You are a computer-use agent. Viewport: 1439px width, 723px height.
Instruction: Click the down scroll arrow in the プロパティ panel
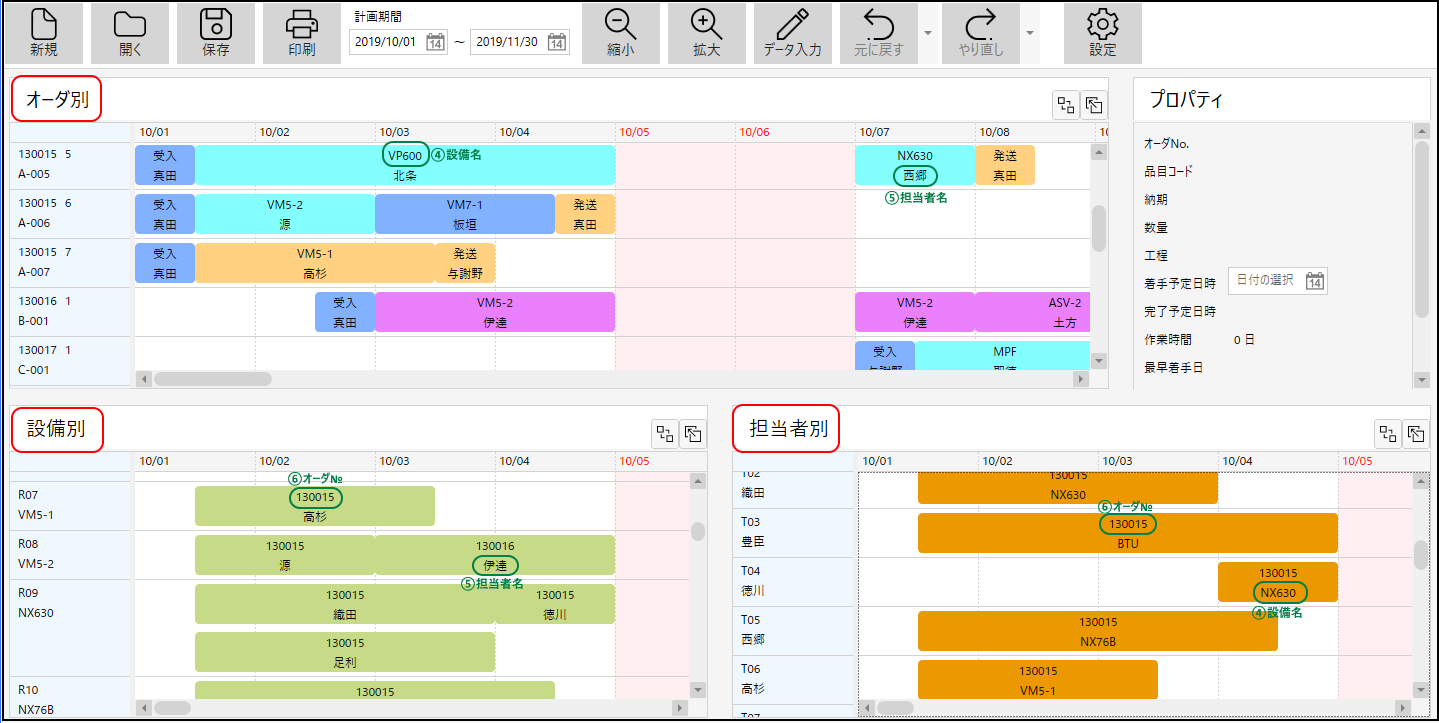tap(1422, 379)
